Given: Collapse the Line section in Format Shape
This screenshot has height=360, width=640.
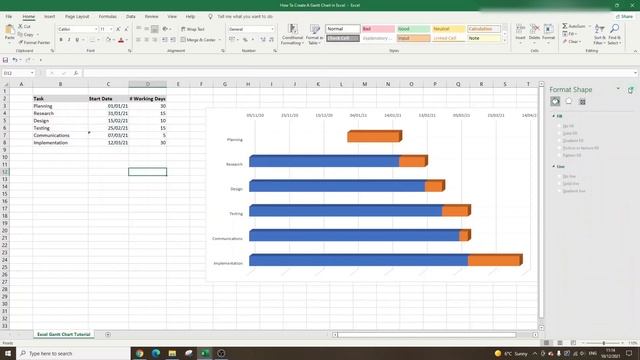Looking at the screenshot, I should click(554, 167).
